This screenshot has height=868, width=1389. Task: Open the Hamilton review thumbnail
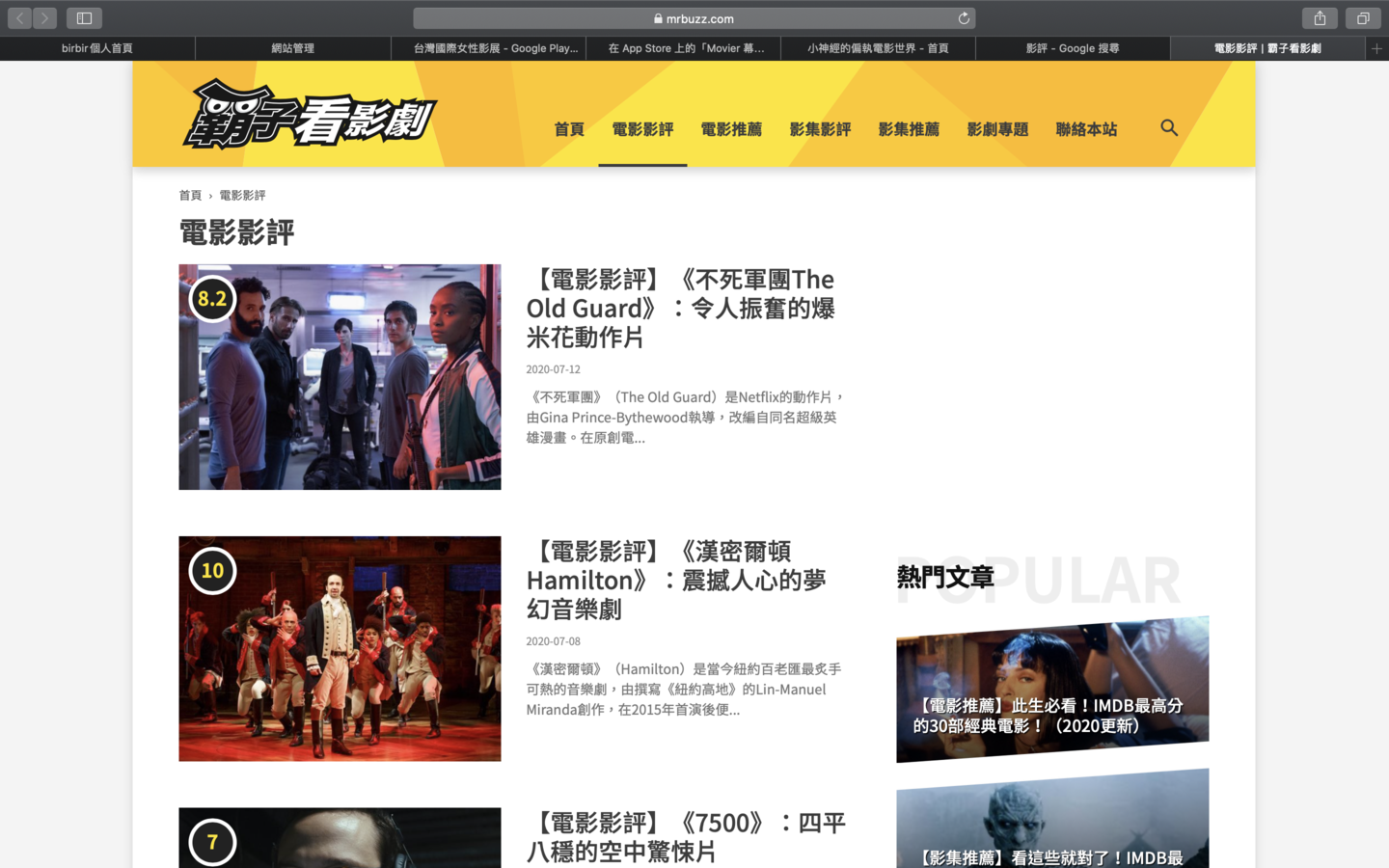tap(340, 649)
